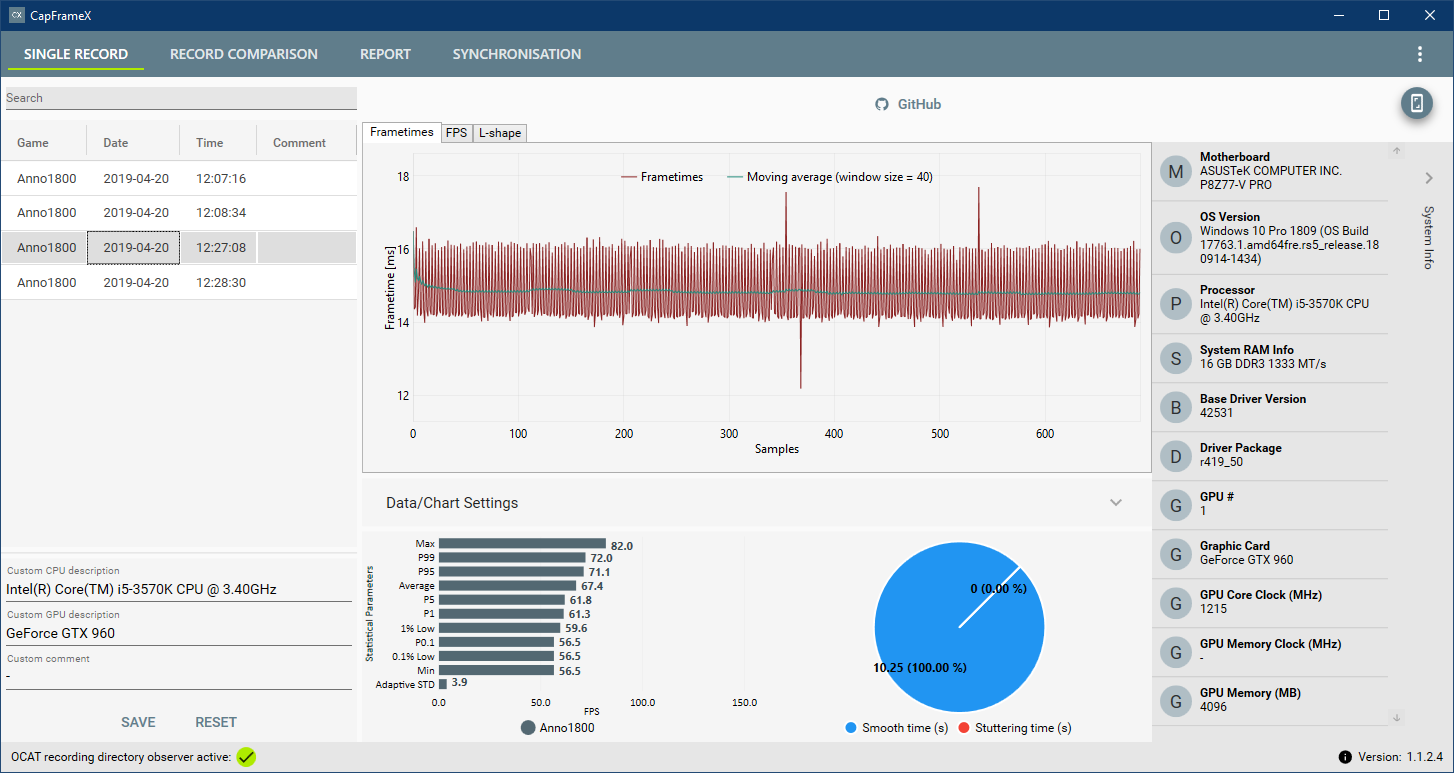Click the Frametimes red legend line
The width and height of the screenshot is (1454, 773).
(629, 177)
